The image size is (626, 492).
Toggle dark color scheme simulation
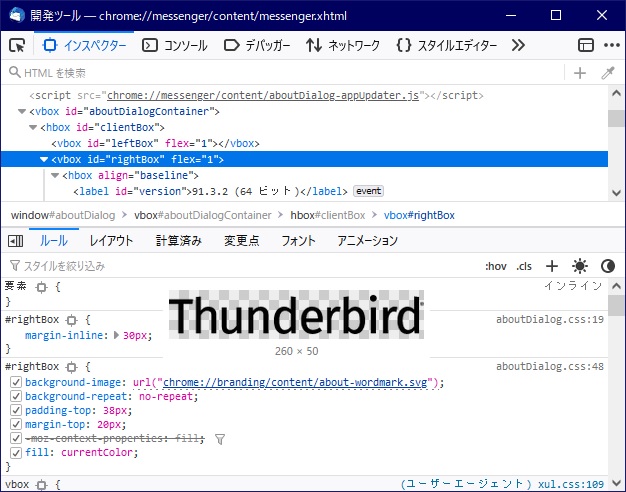click(607, 266)
